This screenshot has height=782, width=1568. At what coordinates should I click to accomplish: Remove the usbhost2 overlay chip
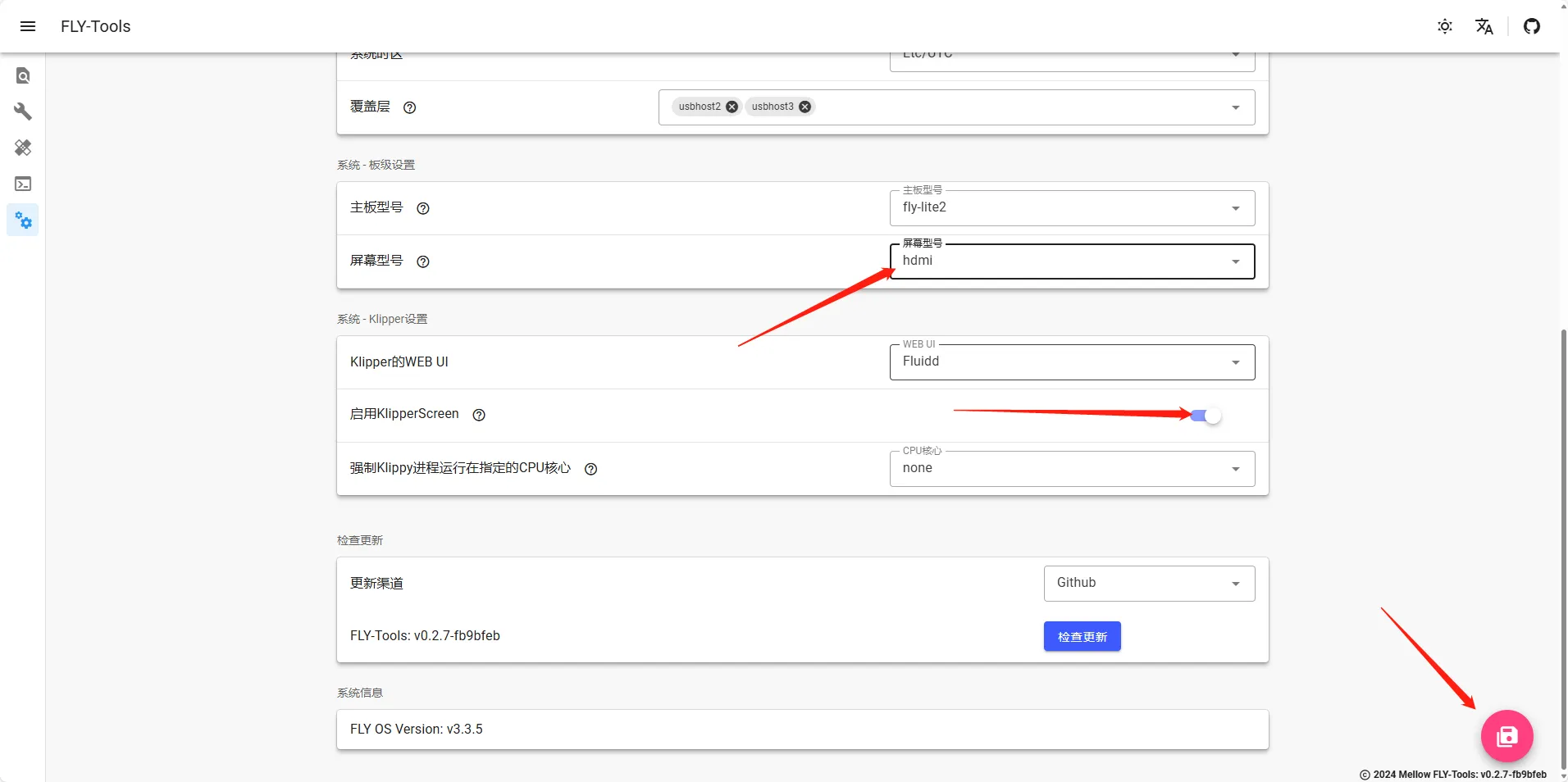click(732, 107)
